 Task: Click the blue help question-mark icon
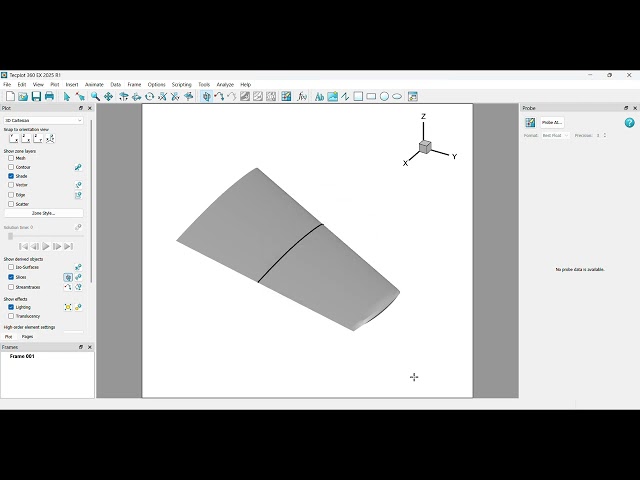pyautogui.click(x=629, y=122)
